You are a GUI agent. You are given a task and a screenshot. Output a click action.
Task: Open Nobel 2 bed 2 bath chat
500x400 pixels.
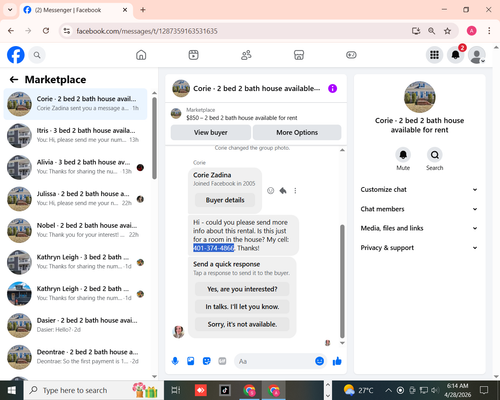coord(75,230)
